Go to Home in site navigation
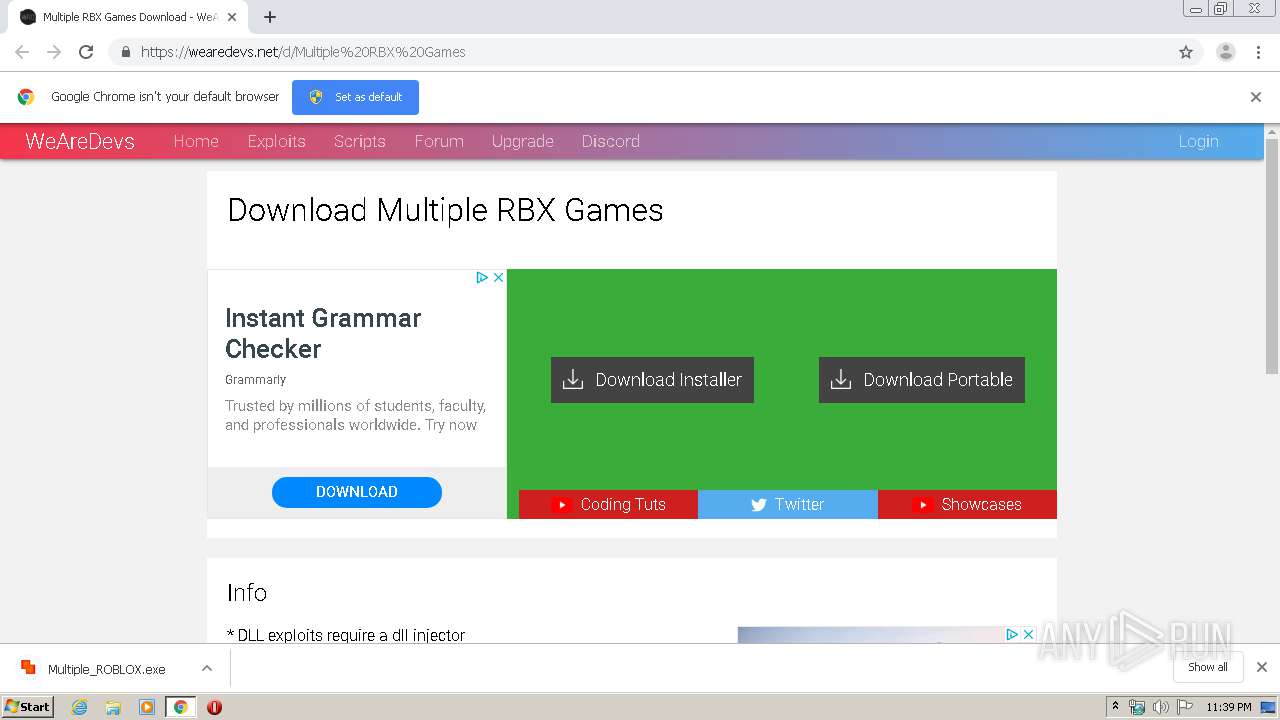The width and height of the screenshot is (1280, 720). pos(196,141)
